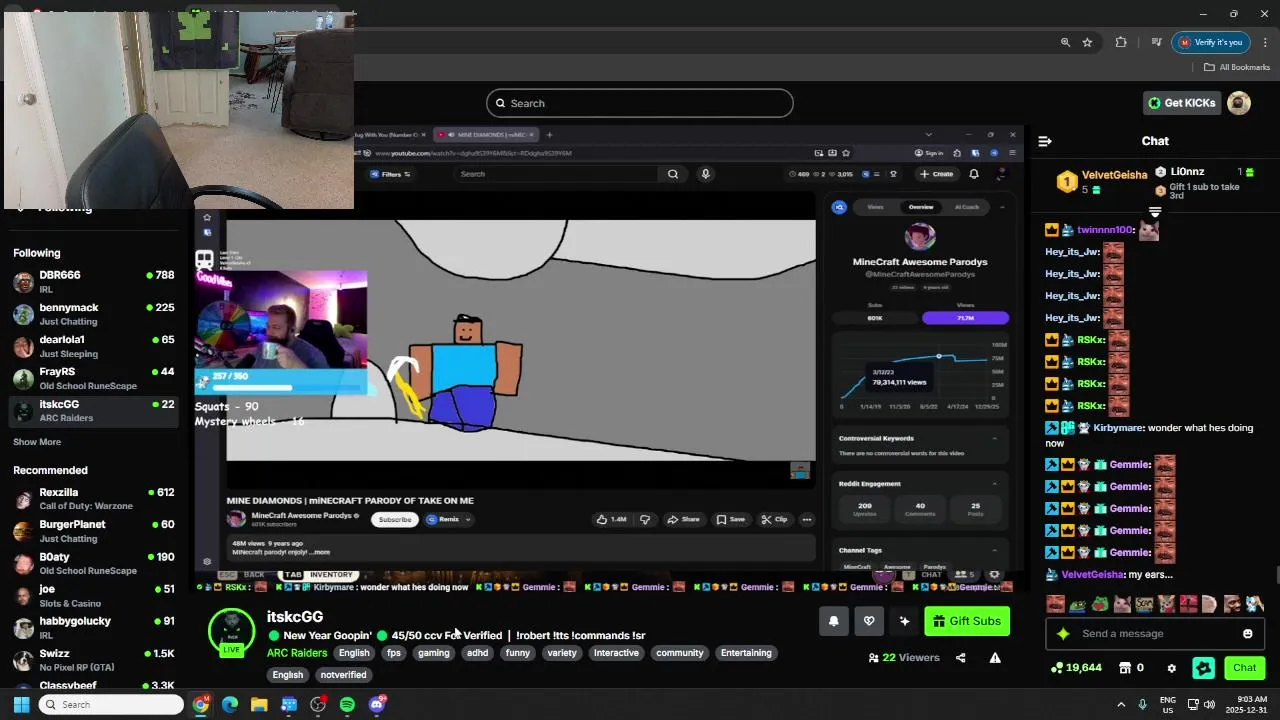Open habbygolucky IRL channel
Screen dimensions: 1280x720
(94, 628)
